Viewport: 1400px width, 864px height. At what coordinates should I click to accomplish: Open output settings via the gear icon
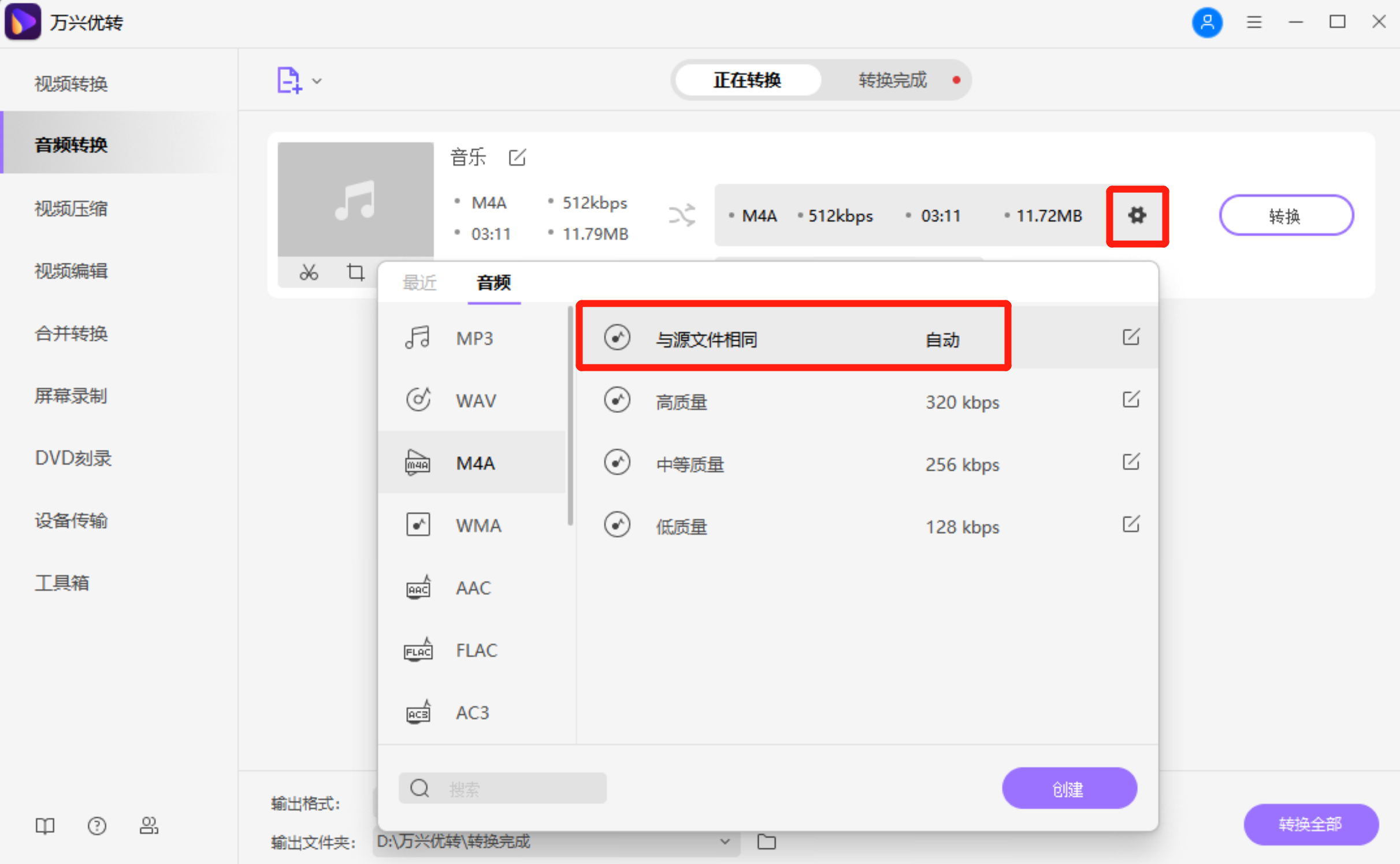1137,215
